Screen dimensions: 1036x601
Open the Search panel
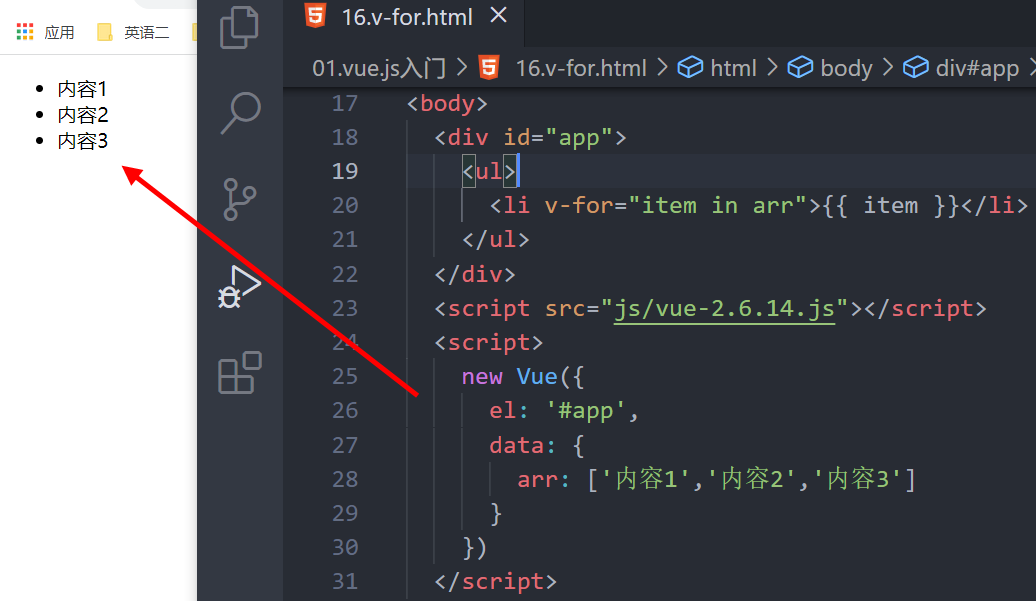(x=239, y=113)
